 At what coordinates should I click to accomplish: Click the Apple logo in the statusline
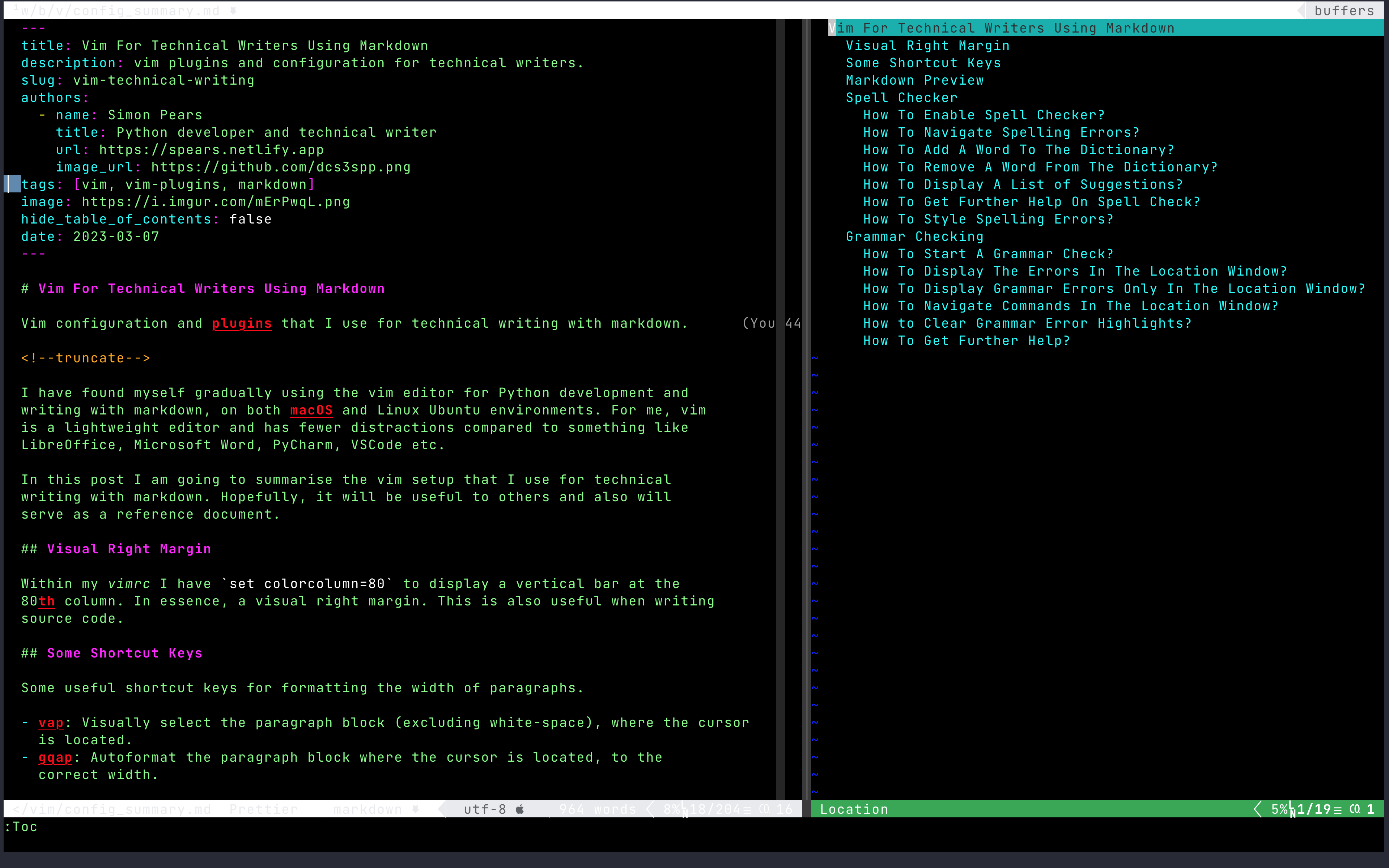(x=519, y=809)
